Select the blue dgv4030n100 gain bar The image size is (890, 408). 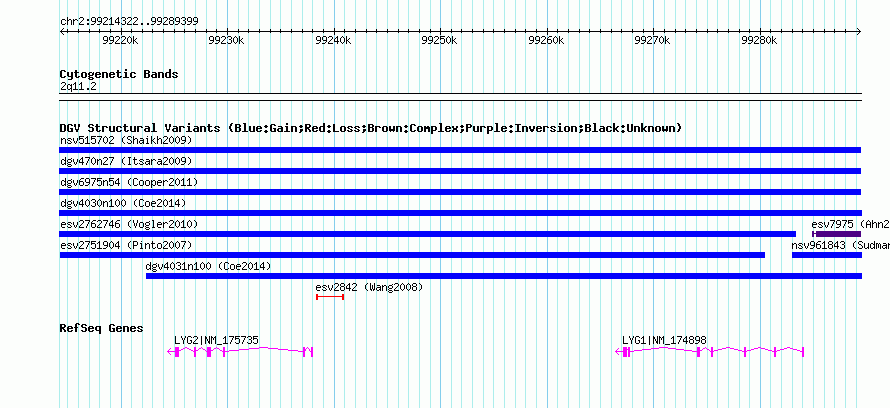coord(460,213)
